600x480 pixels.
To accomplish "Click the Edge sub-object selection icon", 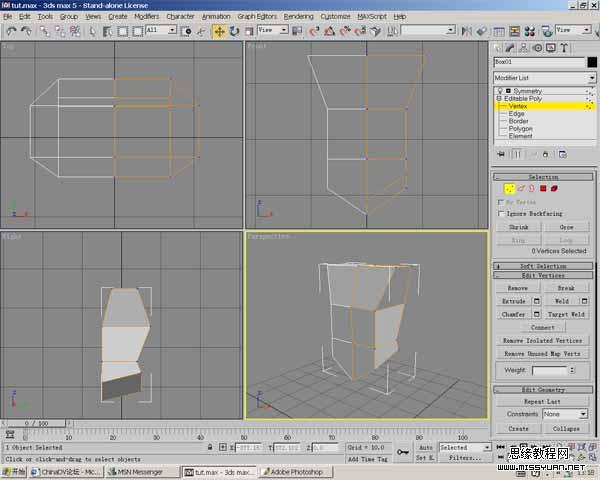I will coord(521,188).
